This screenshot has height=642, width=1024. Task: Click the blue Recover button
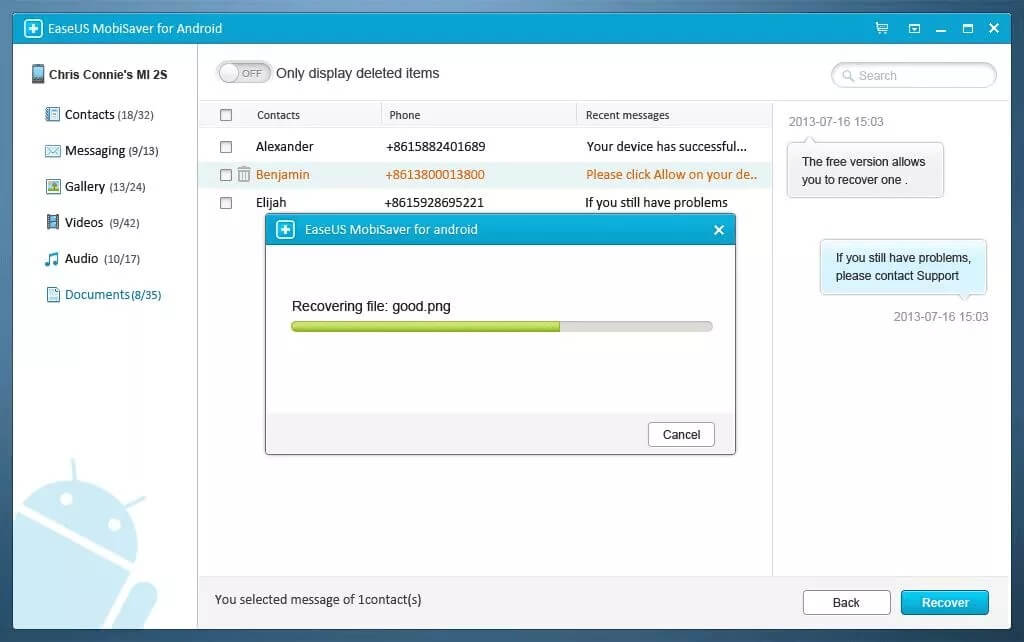coord(944,602)
